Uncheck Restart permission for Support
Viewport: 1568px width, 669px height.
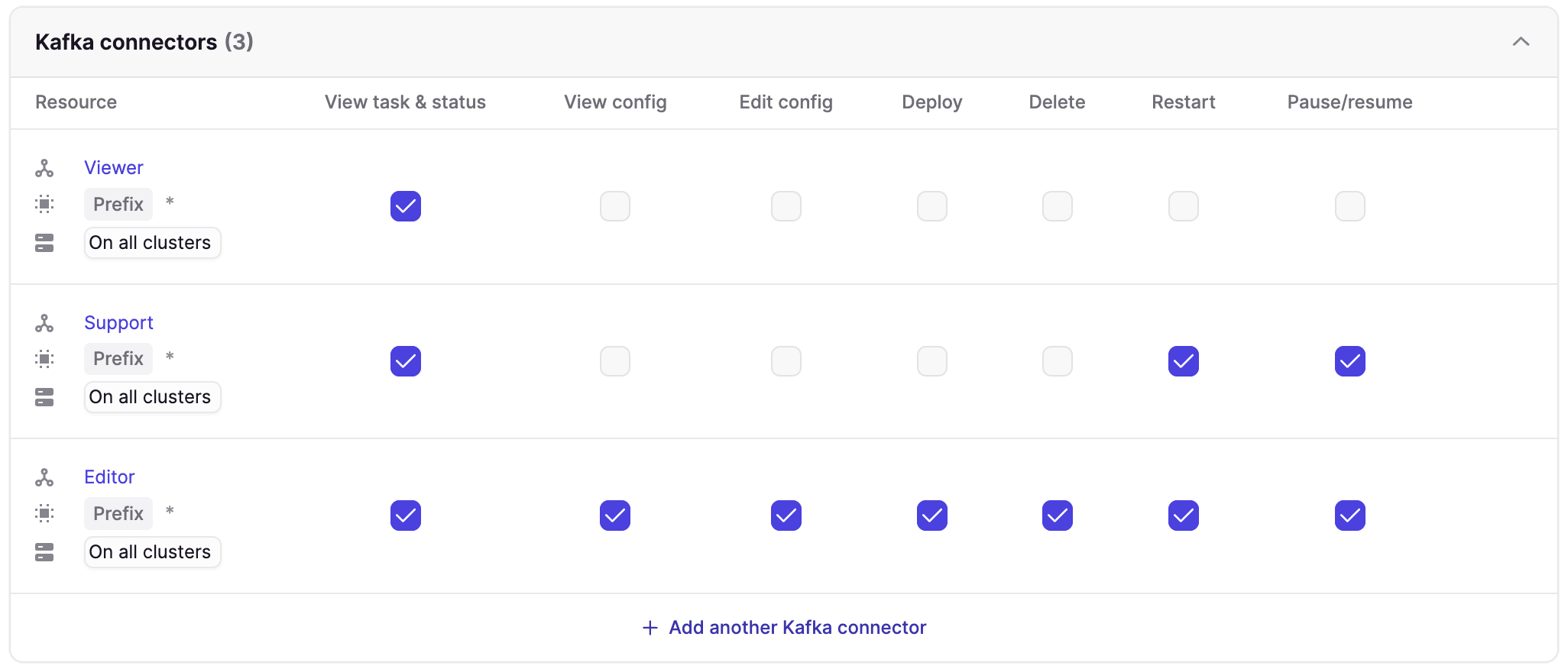point(1184,361)
